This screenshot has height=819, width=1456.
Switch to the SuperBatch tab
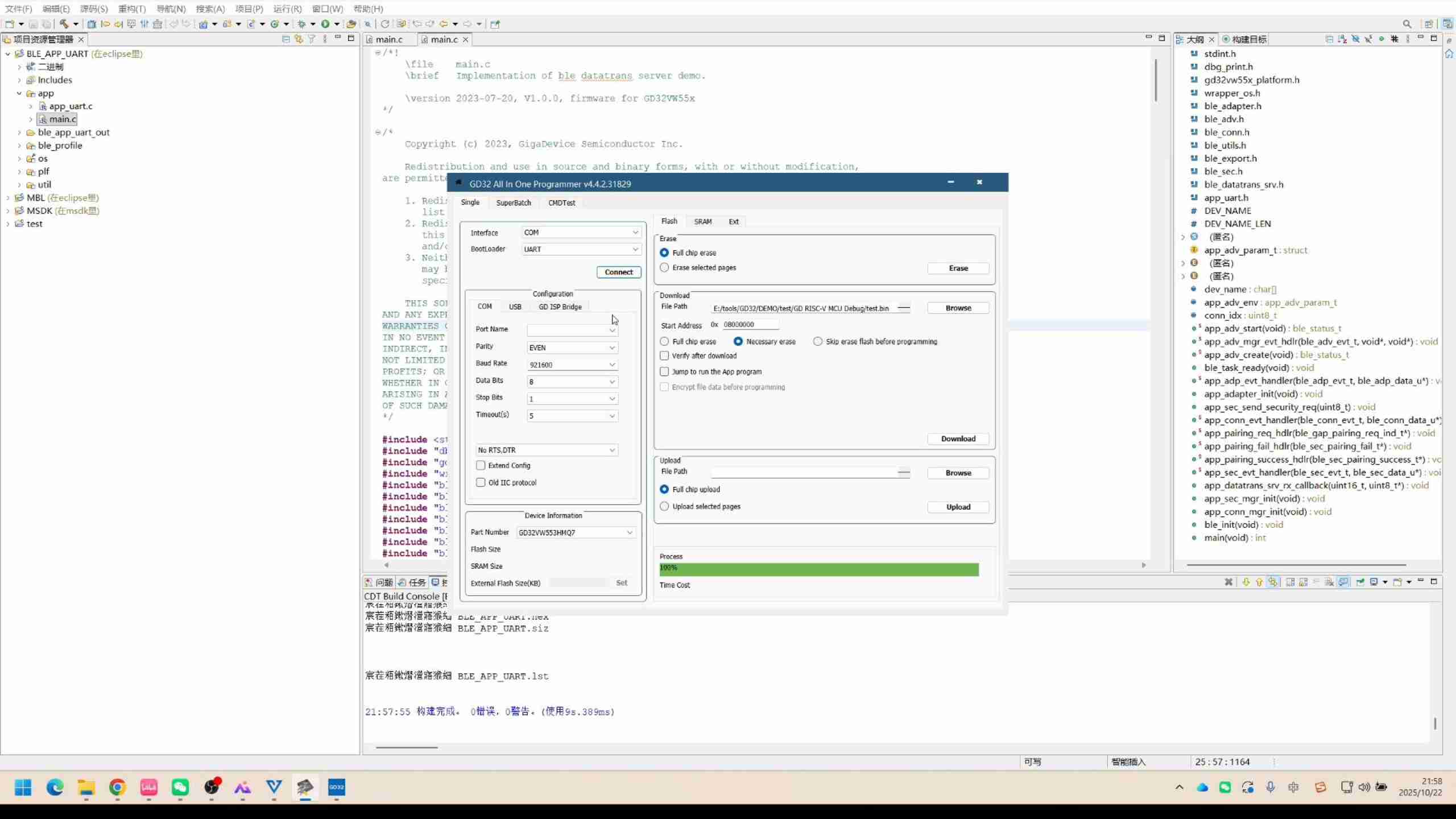(x=513, y=202)
